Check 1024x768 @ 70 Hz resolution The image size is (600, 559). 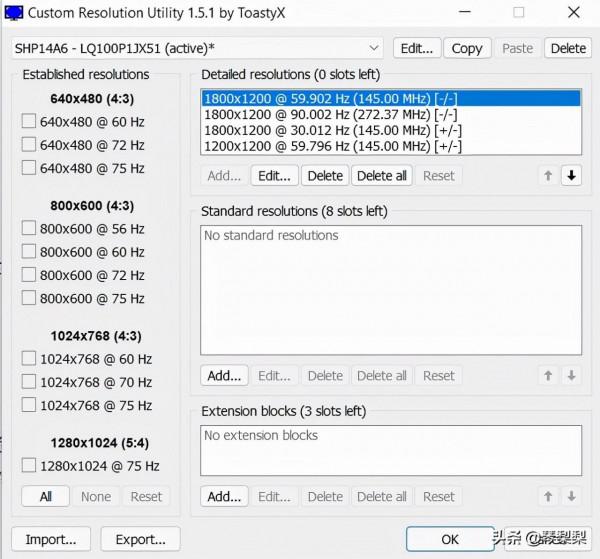(29, 382)
